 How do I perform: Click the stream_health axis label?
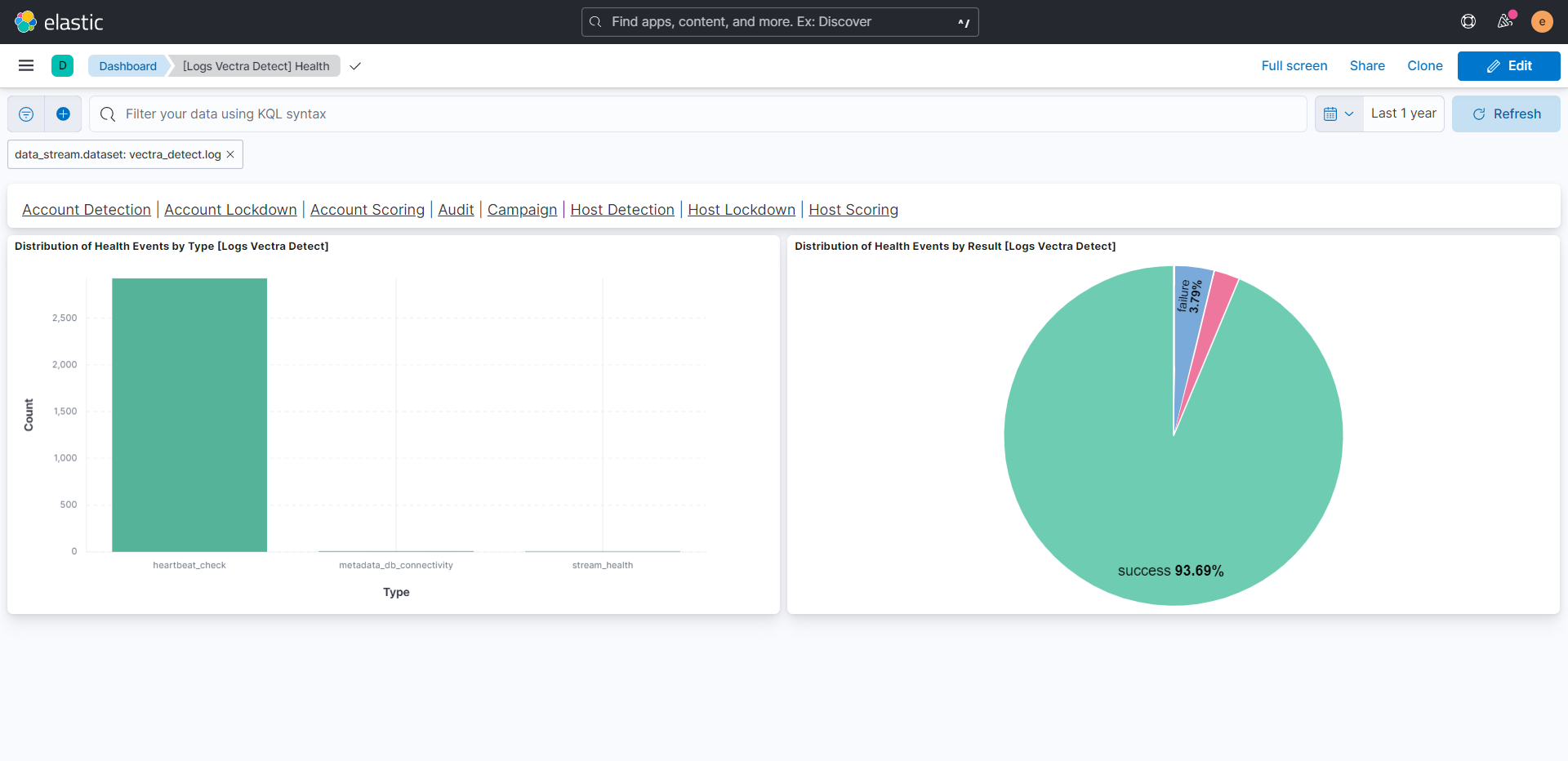[603, 565]
